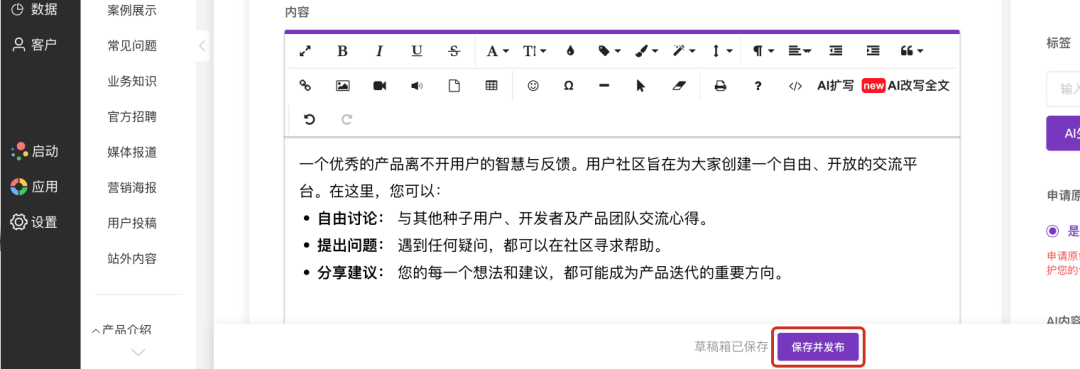Insert a horizontal line

[604, 86]
